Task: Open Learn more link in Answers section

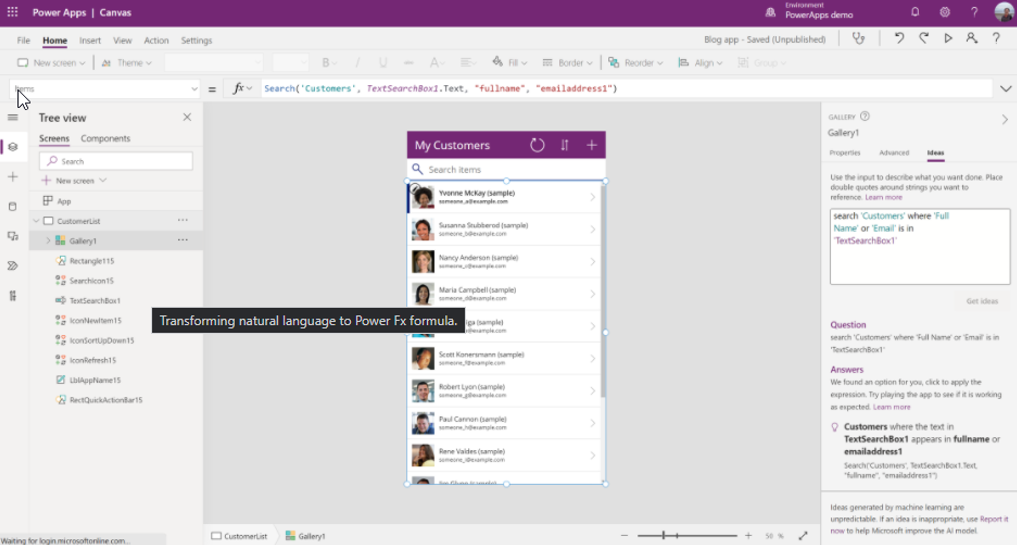Action: [892, 407]
